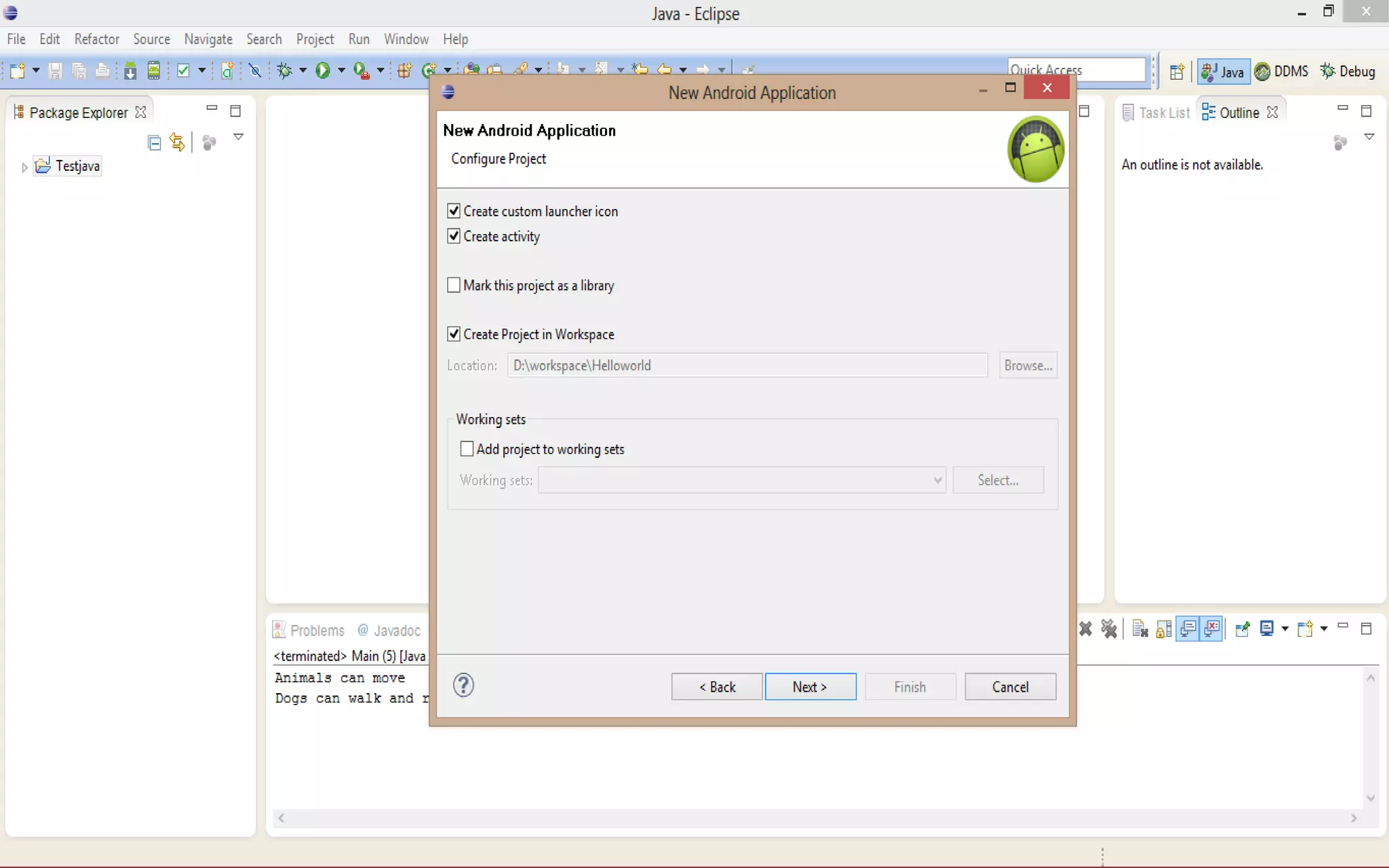Screen dimensions: 1389x868
Task: Open the Navigate menu
Action: click(x=208, y=39)
